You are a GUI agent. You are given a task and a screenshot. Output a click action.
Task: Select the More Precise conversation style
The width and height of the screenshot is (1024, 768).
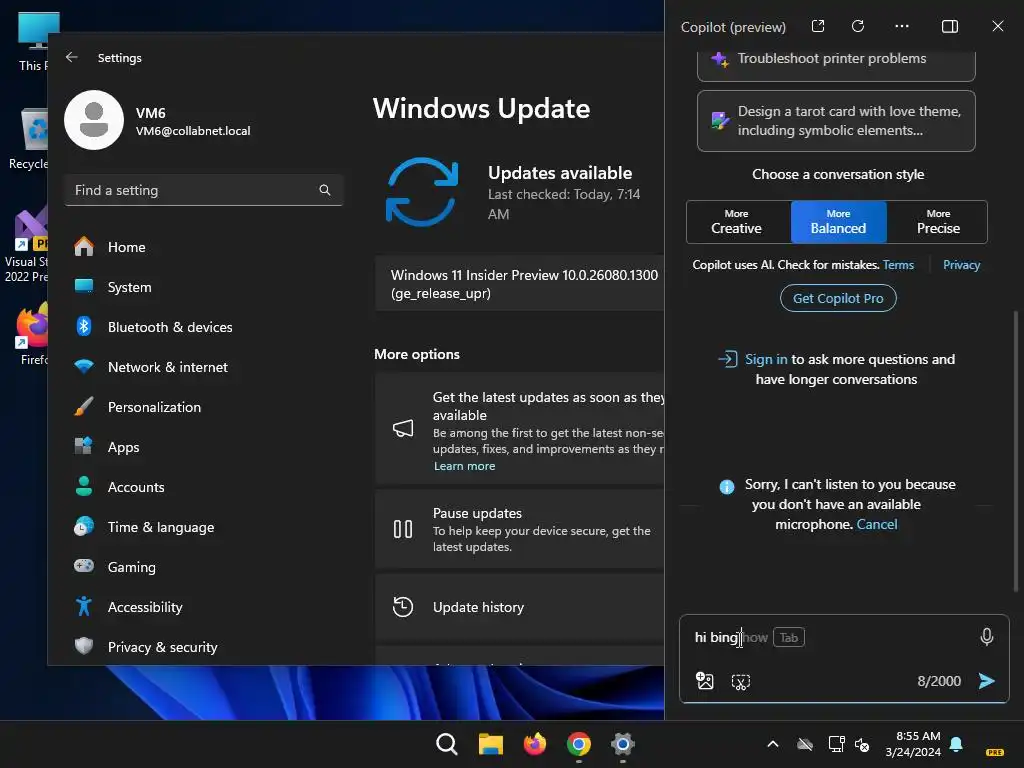pos(937,222)
